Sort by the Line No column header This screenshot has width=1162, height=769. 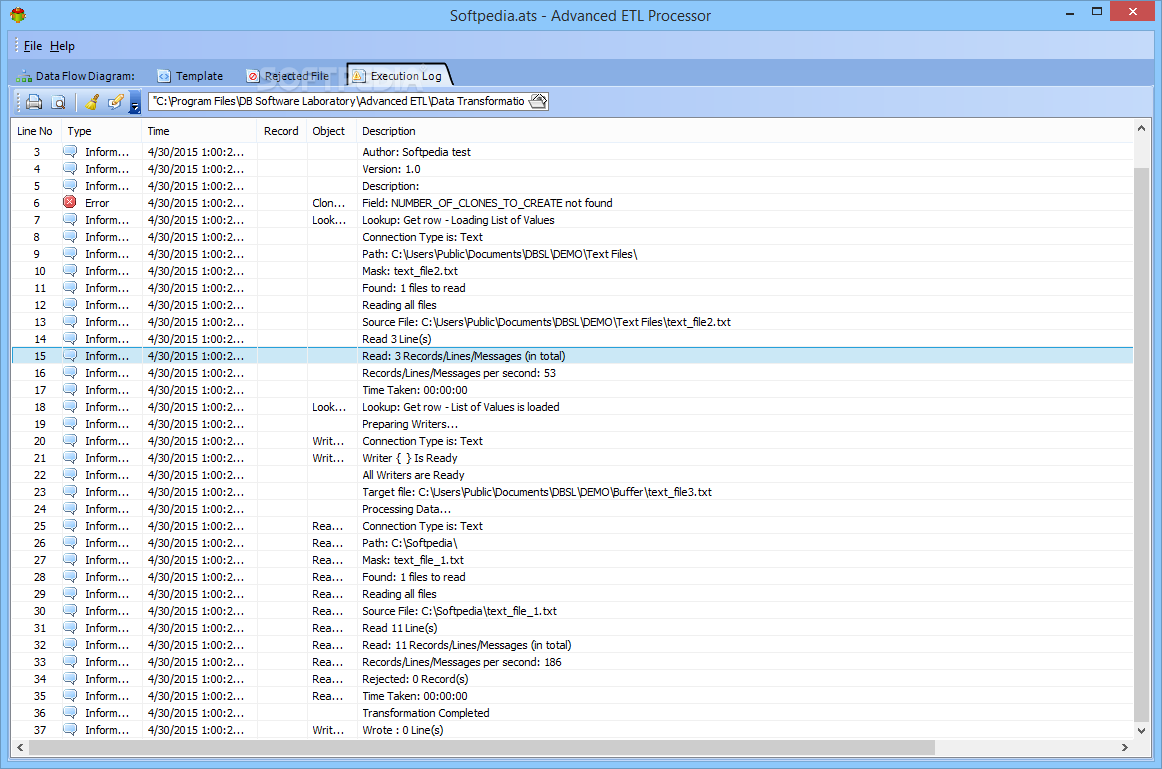pos(35,131)
